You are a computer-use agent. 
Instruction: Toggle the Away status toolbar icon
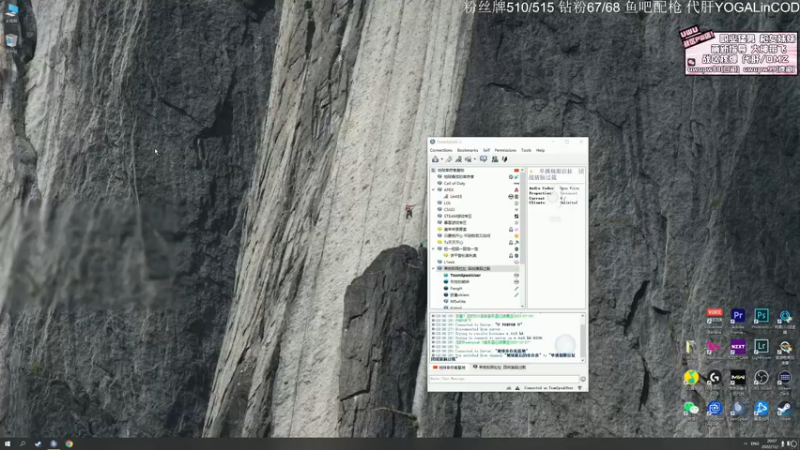458,159
